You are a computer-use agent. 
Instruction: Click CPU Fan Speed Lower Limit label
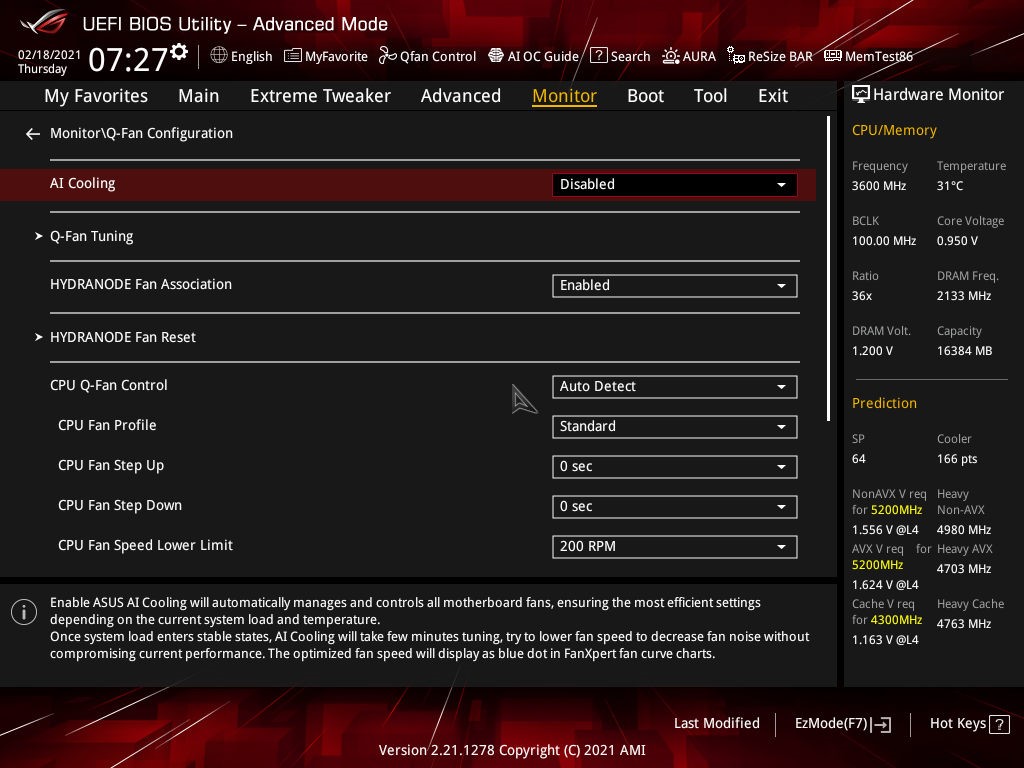[145, 545]
